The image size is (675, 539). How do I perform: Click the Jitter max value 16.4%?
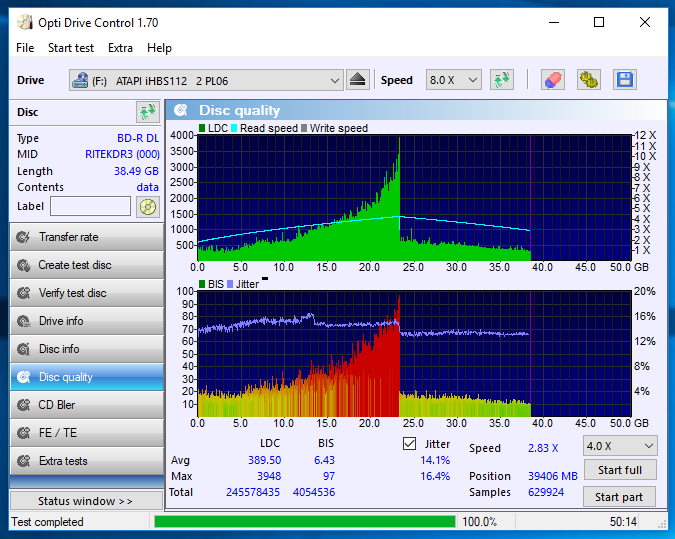coord(435,476)
